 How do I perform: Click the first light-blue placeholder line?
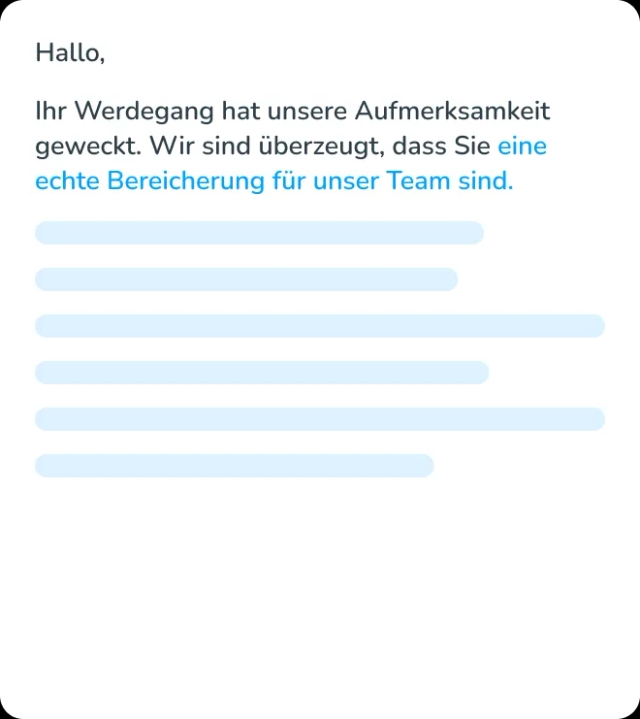click(x=259, y=232)
